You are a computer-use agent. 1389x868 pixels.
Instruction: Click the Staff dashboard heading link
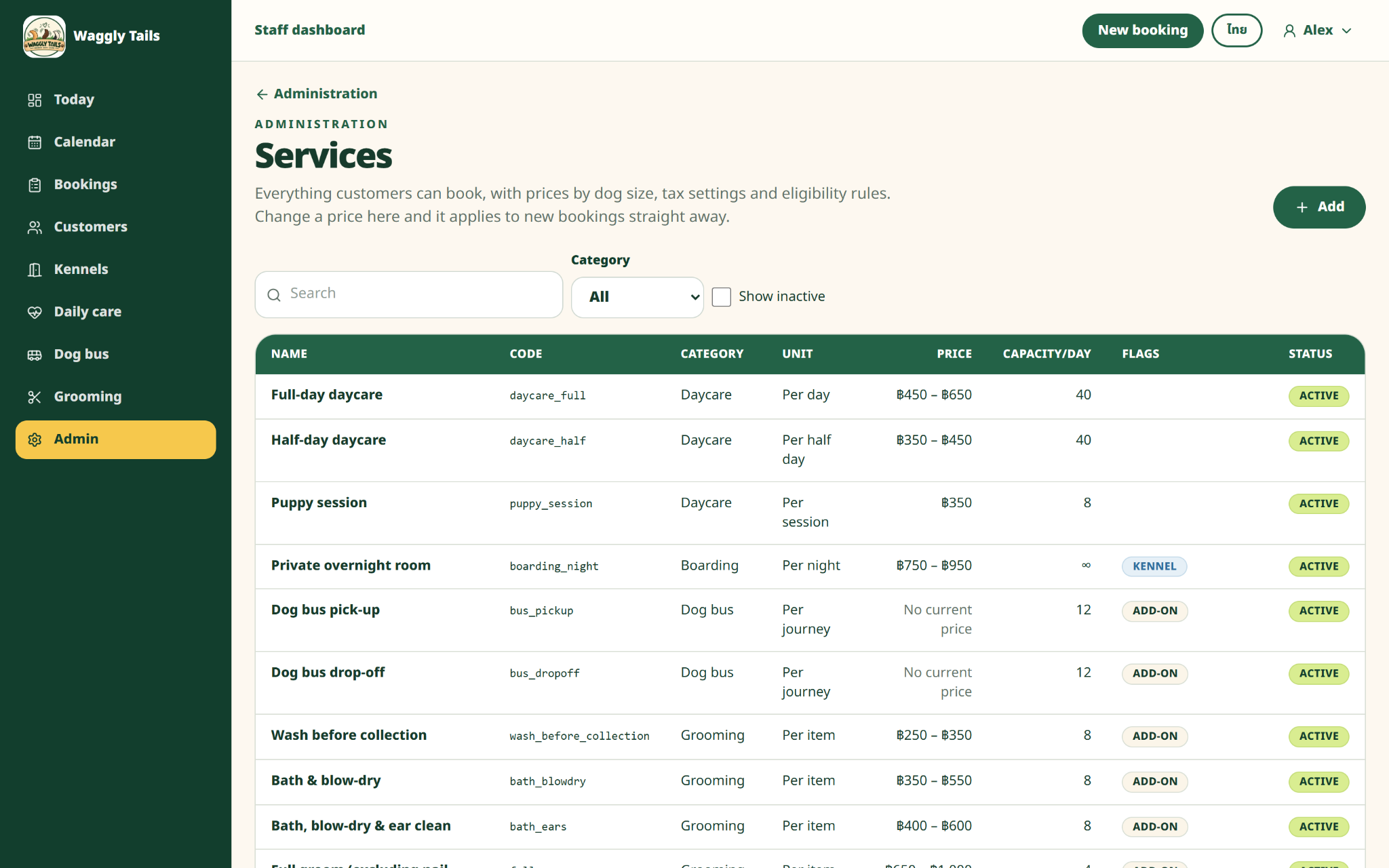tap(310, 30)
